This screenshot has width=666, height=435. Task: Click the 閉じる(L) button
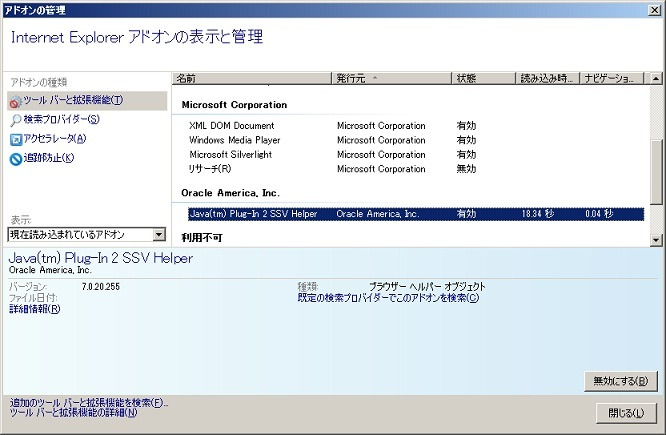click(626, 412)
